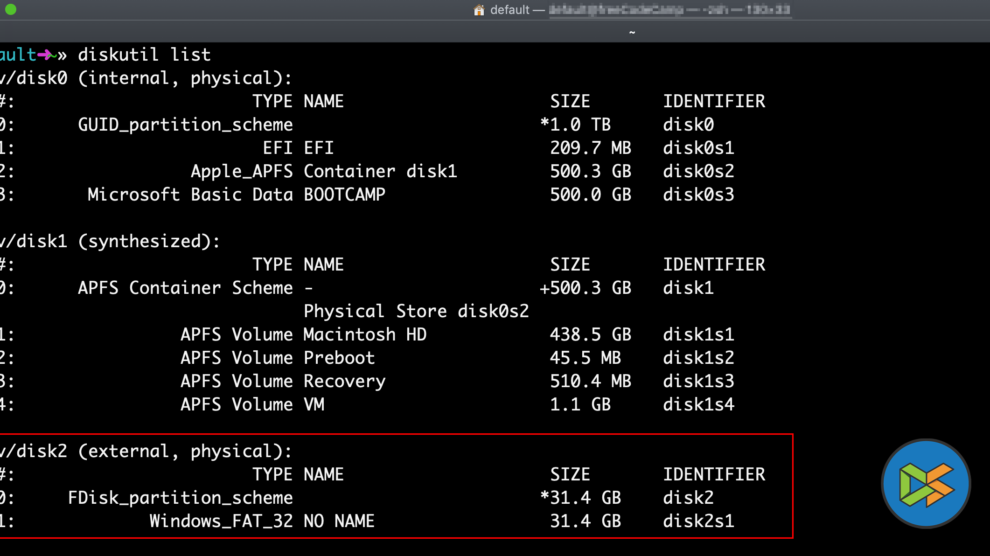Click the "Physical Store disk0s2" line

pyautogui.click(x=416, y=311)
